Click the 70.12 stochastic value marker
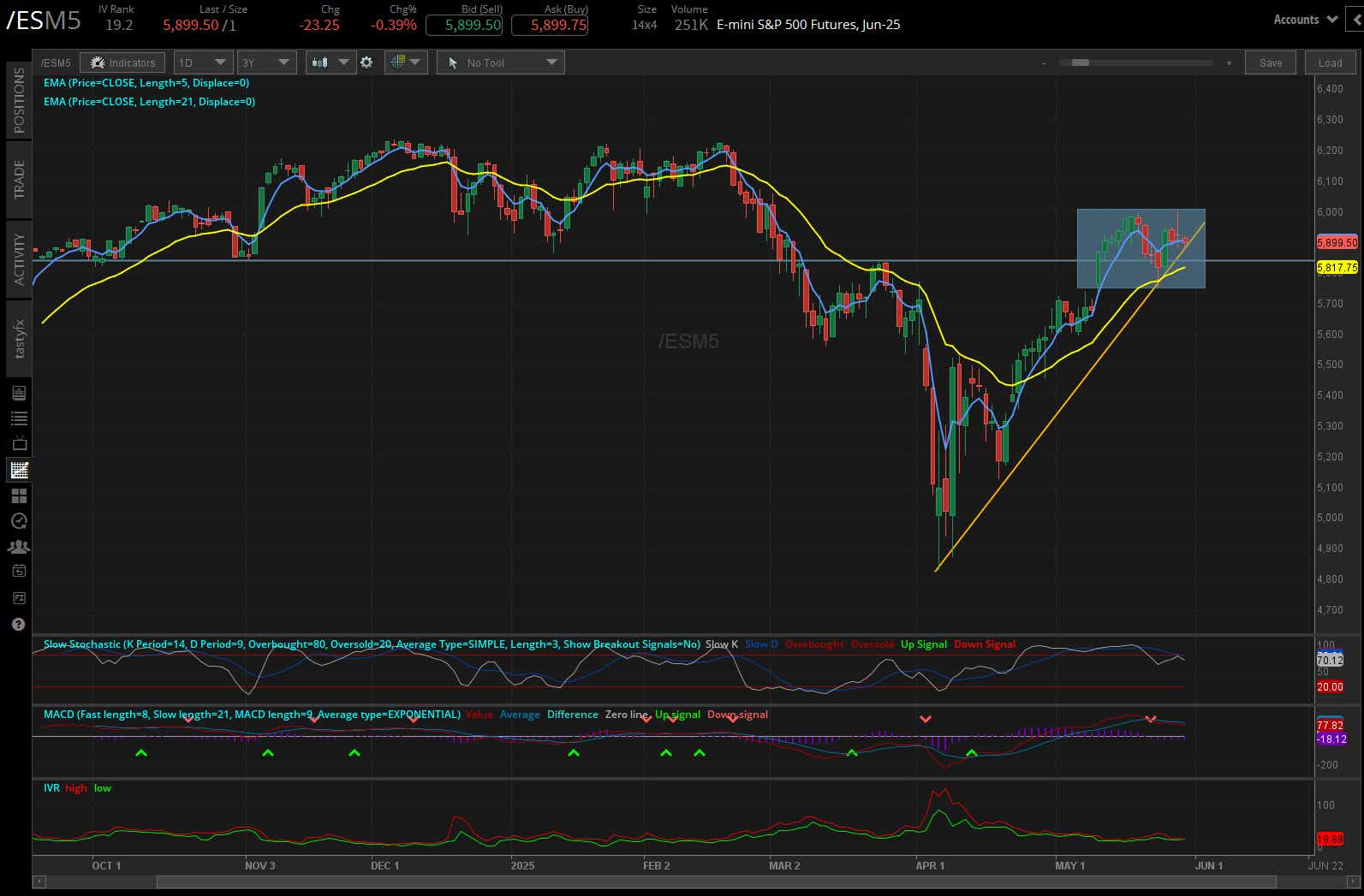 (1330, 661)
